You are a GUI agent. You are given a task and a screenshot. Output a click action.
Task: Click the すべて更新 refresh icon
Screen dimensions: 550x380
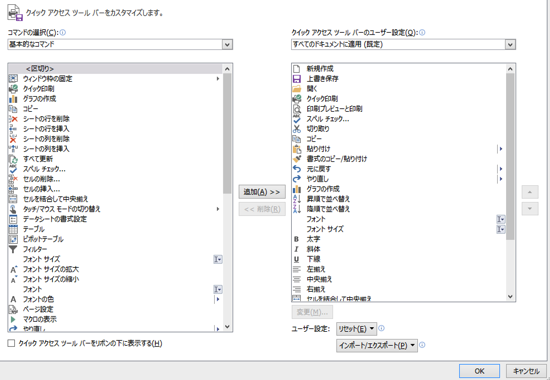point(13,159)
